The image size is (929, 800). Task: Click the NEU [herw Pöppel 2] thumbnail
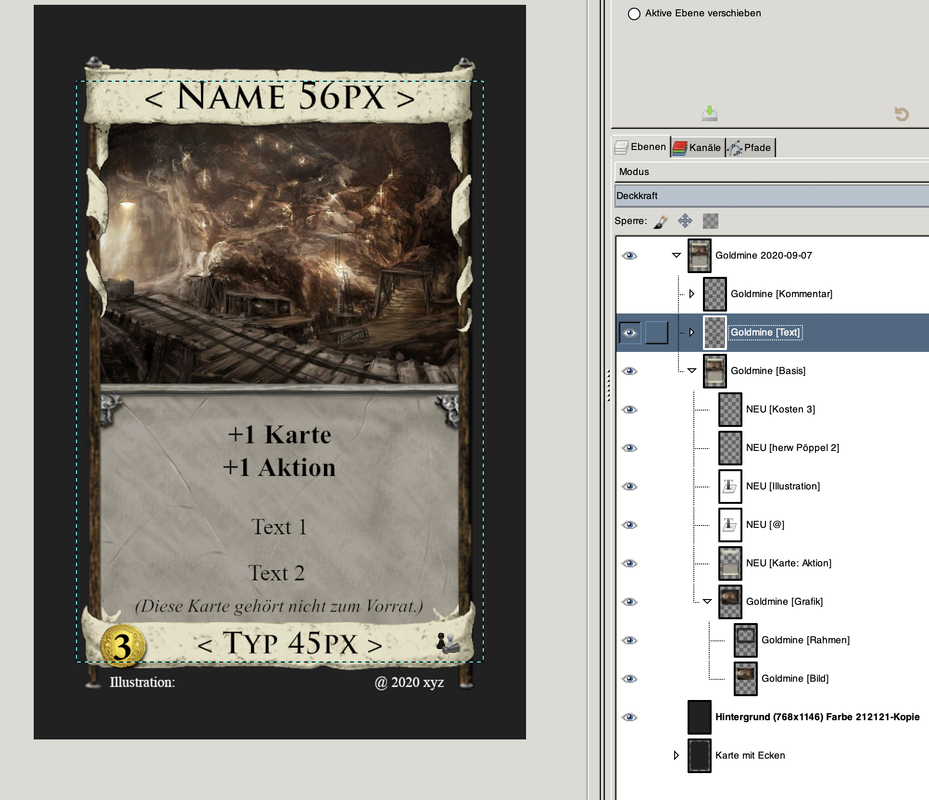pyautogui.click(x=730, y=448)
